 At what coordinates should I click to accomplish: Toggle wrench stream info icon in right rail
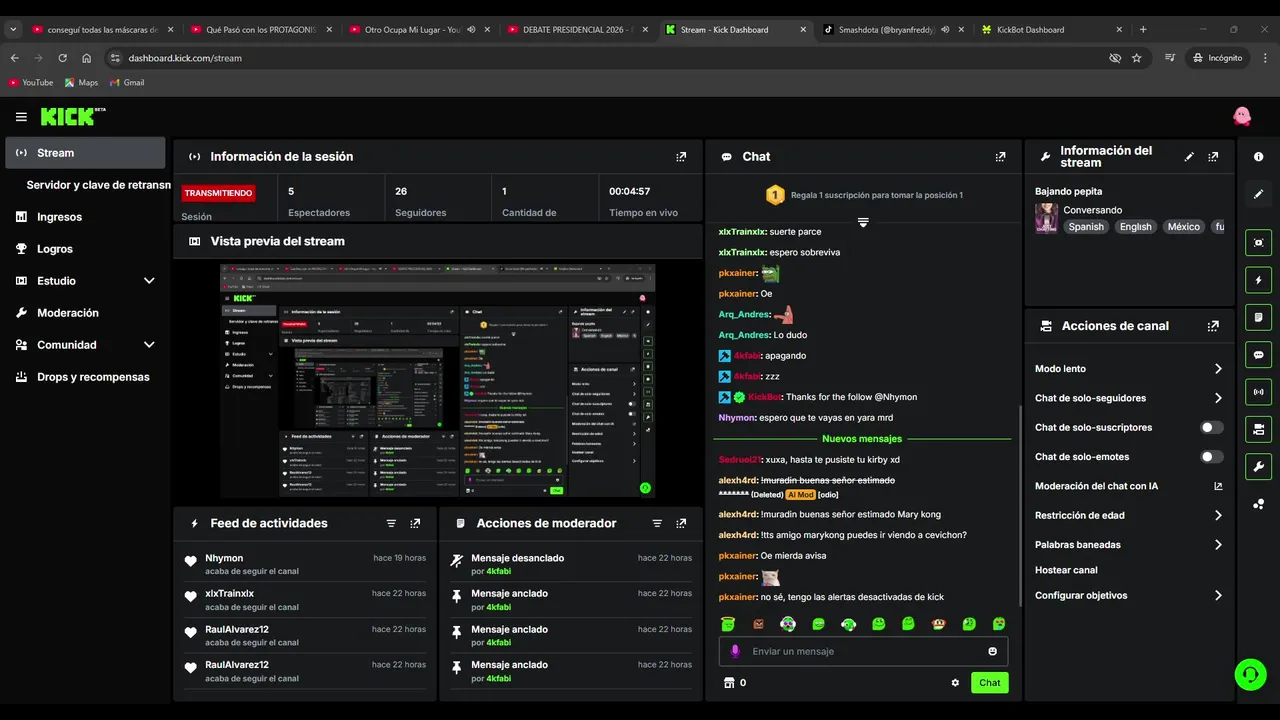tap(1258, 466)
